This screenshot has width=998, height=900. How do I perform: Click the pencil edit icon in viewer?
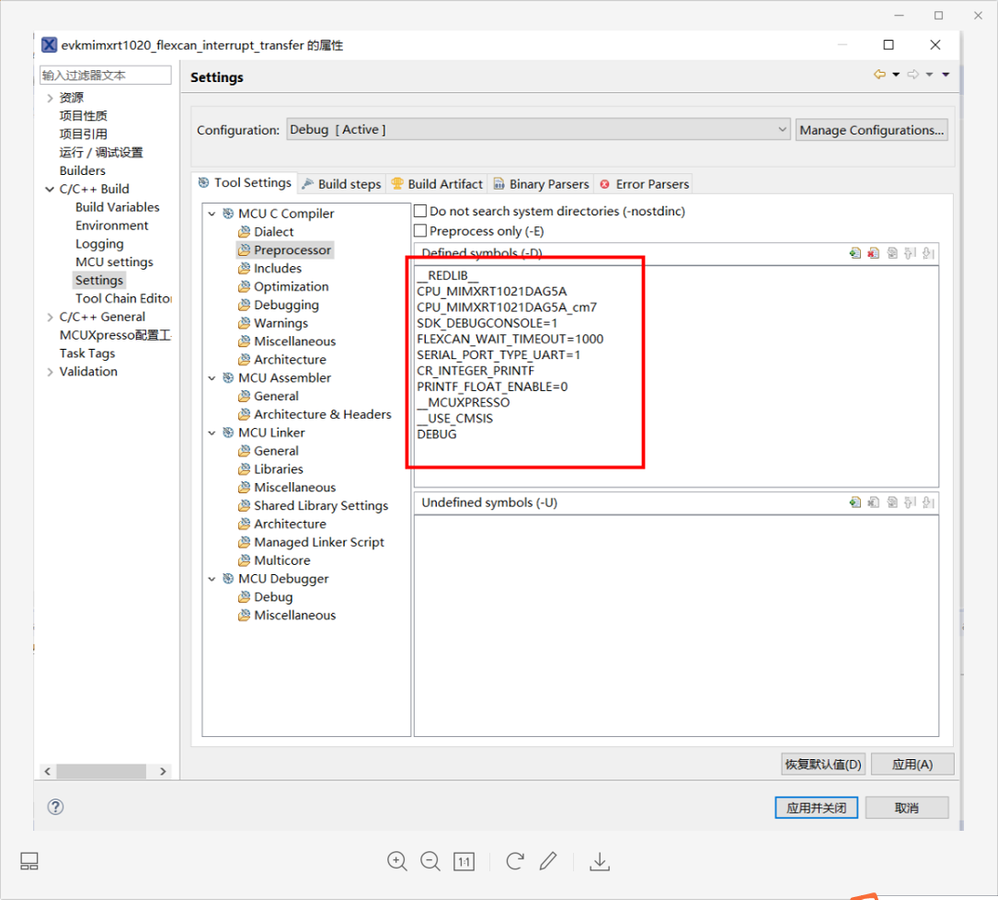548,861
